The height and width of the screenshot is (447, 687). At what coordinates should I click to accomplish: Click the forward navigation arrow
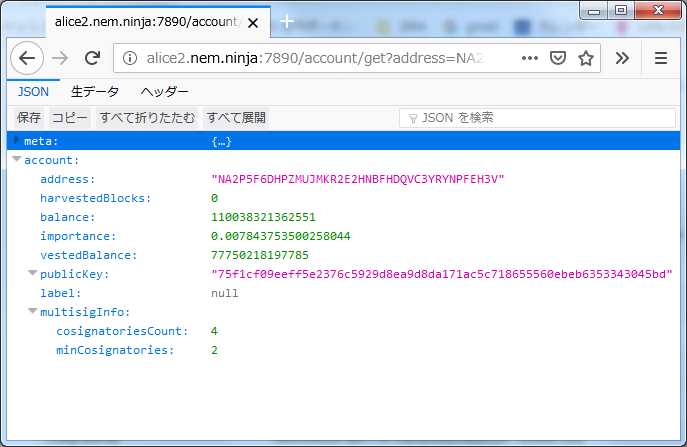click(x=60, y=58)
